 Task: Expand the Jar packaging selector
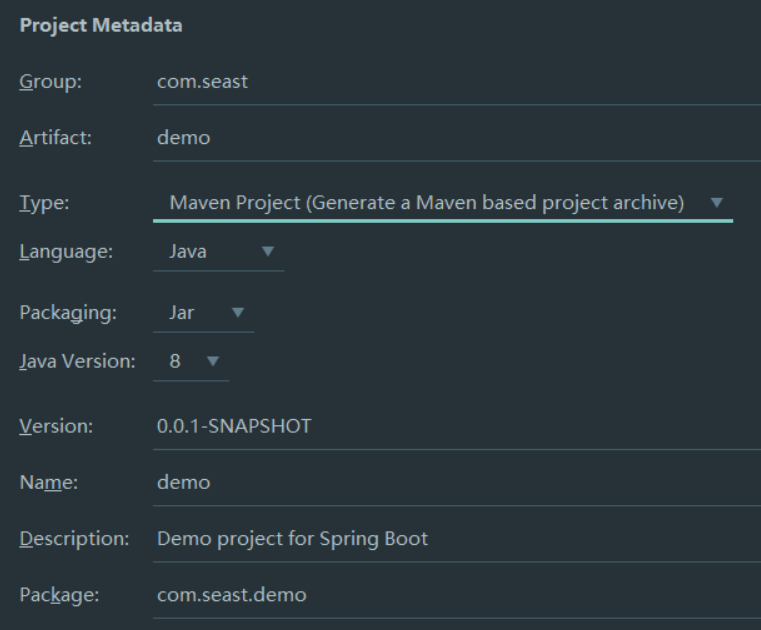point(203,314)
